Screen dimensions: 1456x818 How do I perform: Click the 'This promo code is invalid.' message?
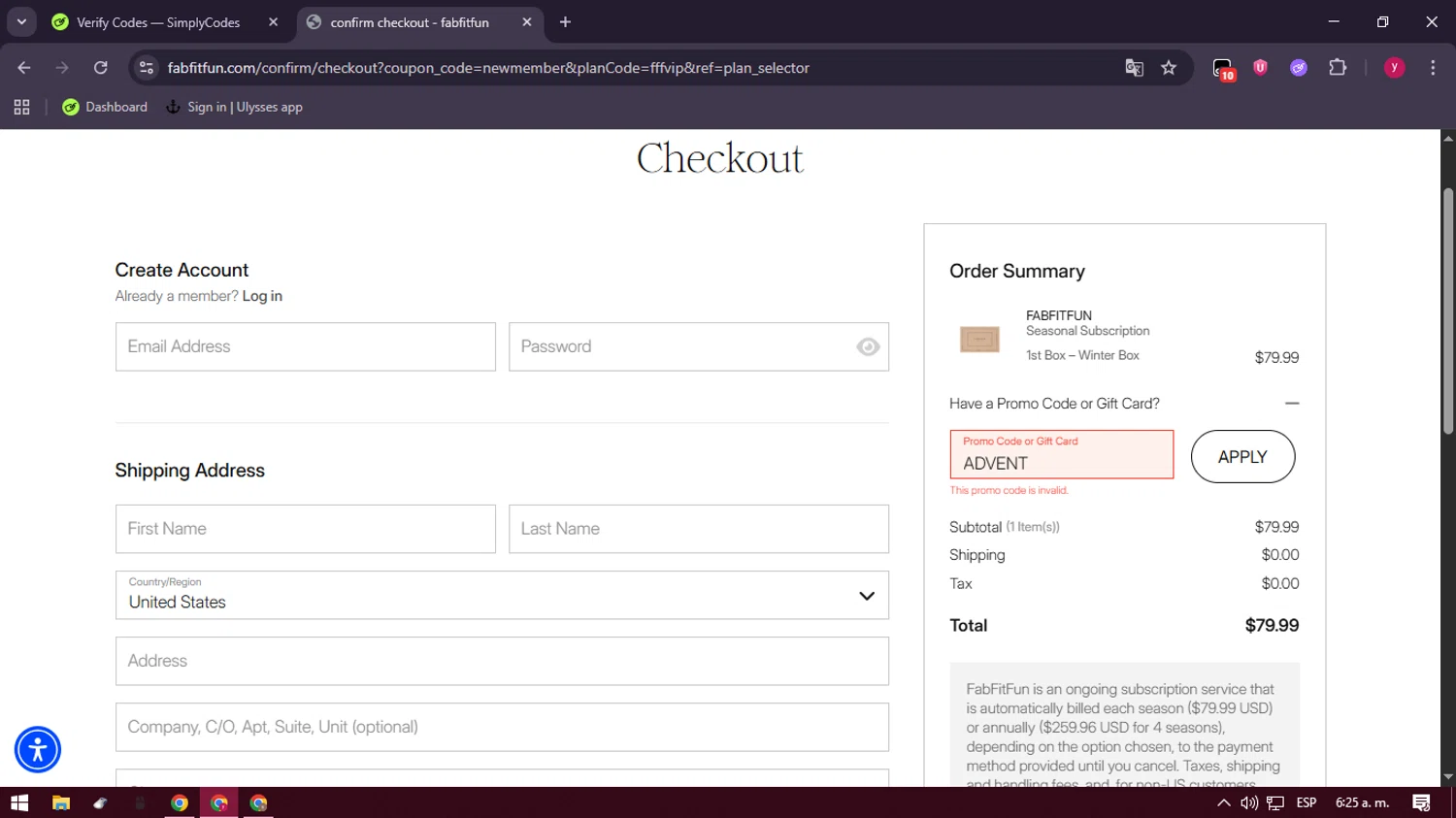coord(1009,490)
